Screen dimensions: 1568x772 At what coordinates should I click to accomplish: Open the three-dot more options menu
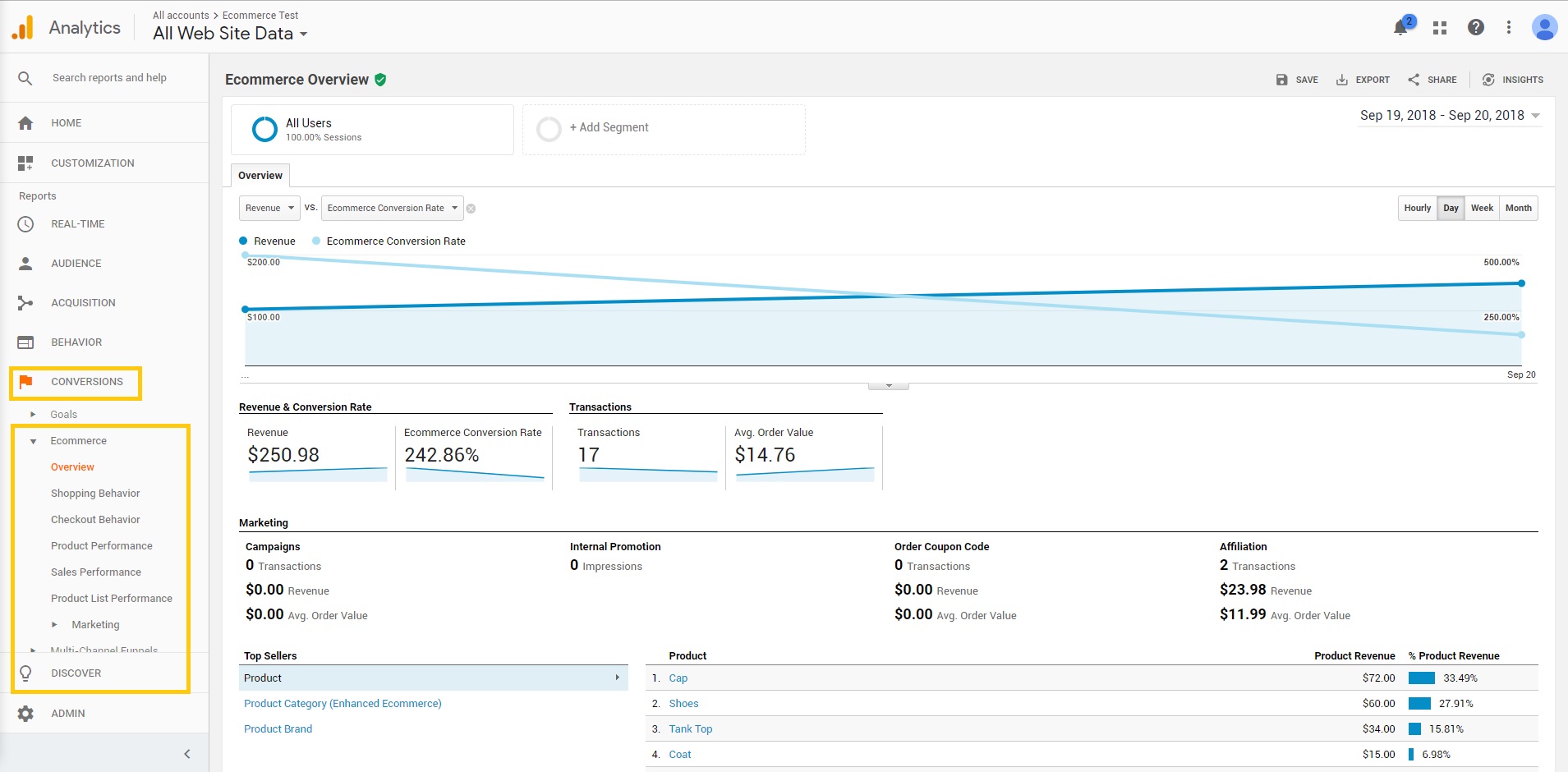(x=1509, y=27)
